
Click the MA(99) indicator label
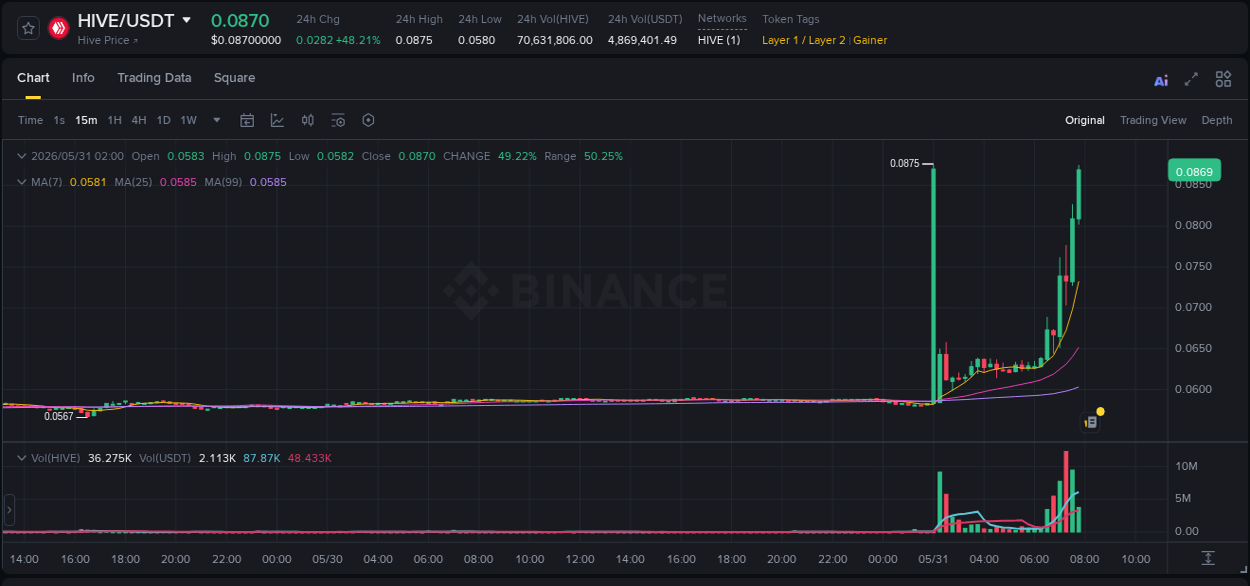[223, 182]
